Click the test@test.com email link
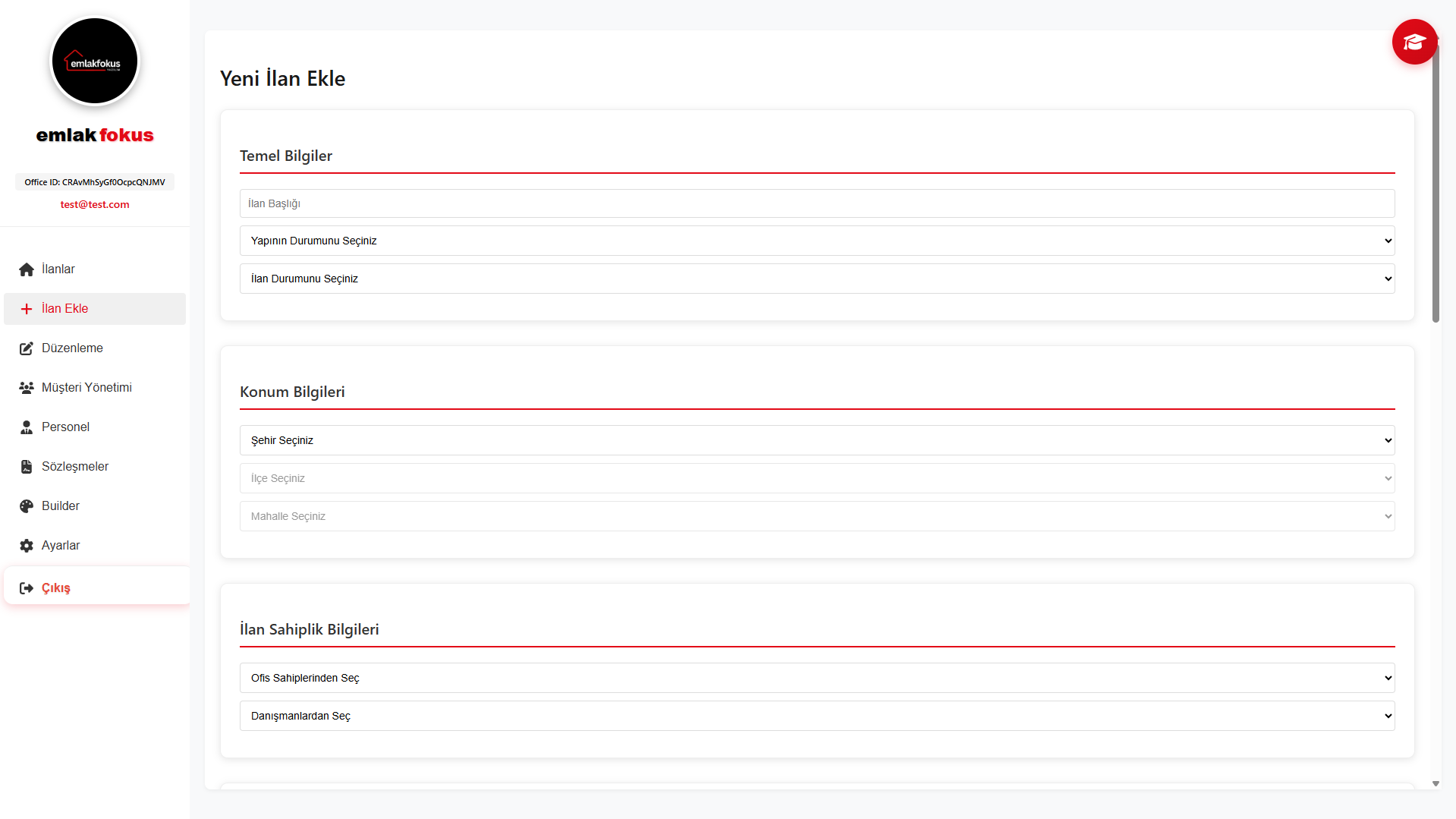1456x819 pixels. pyautogui.click(x=95, y=204)
